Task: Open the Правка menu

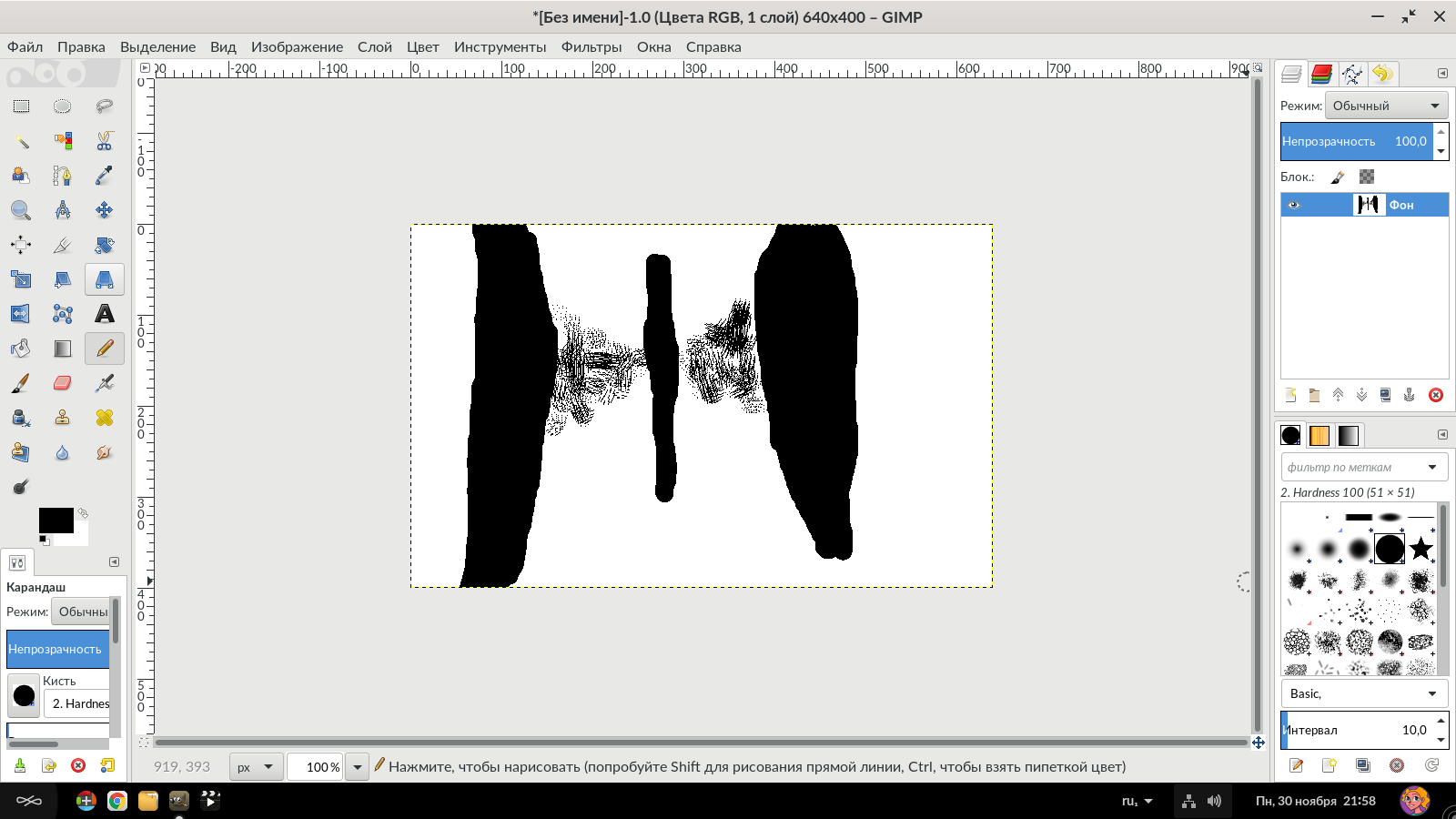Action: click(x=81, y=47)
